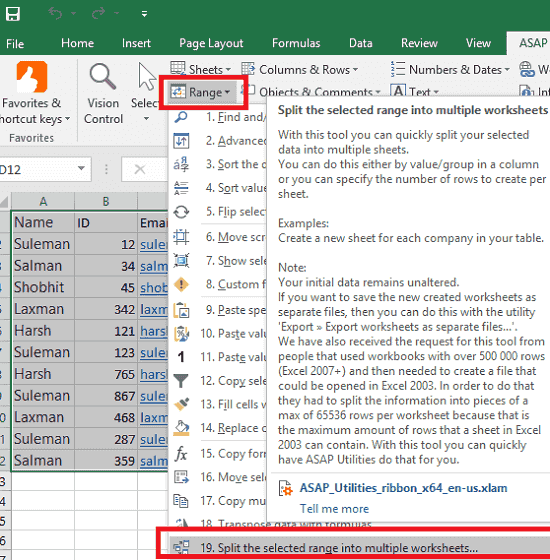Switch to the View tab
Viewport: 550px width, 560px height.
pyautogui.click(x=478, y=43)
